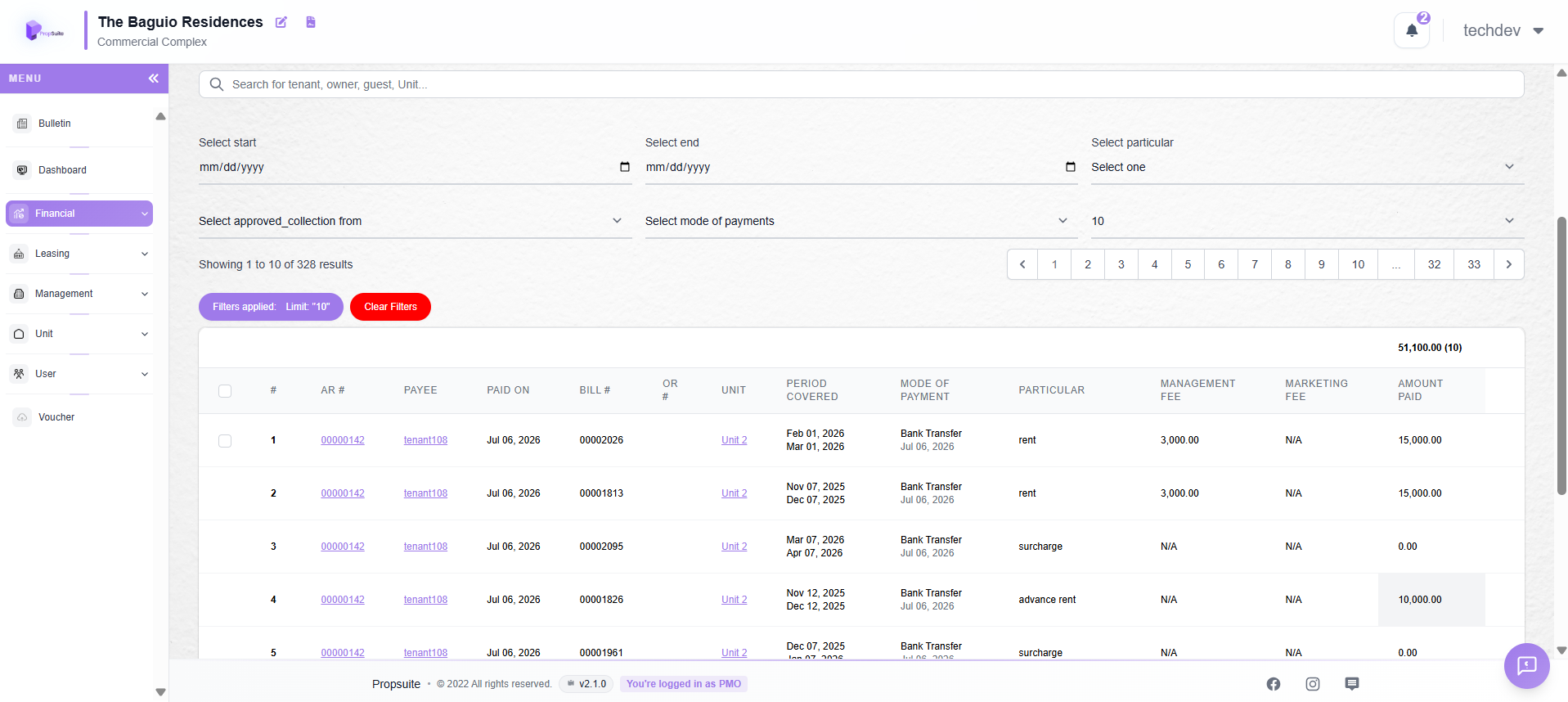Go to results page 33
Screen dimensions: 1568x702
pos(1474,264)
